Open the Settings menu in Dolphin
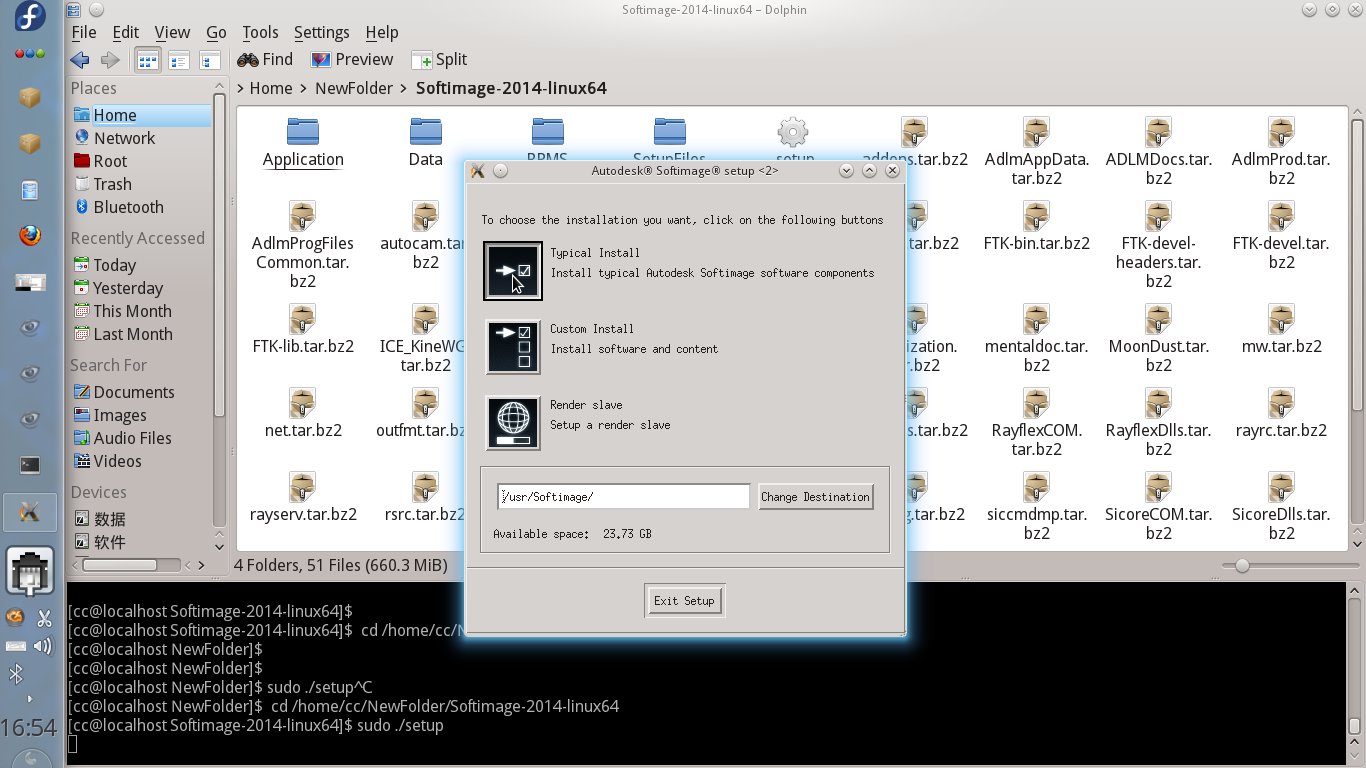Image resolution: width=1366 pixels, height=768 pixels. click(x=322, y=32)
